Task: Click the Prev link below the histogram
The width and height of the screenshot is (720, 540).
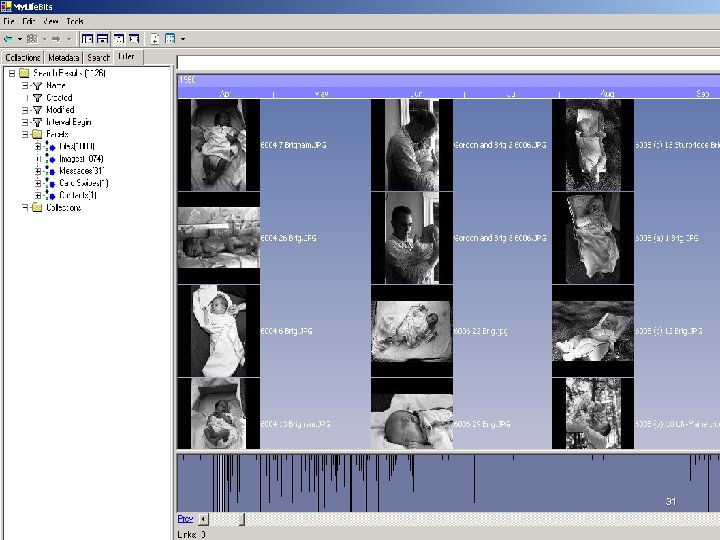Action: pos(185,519)
